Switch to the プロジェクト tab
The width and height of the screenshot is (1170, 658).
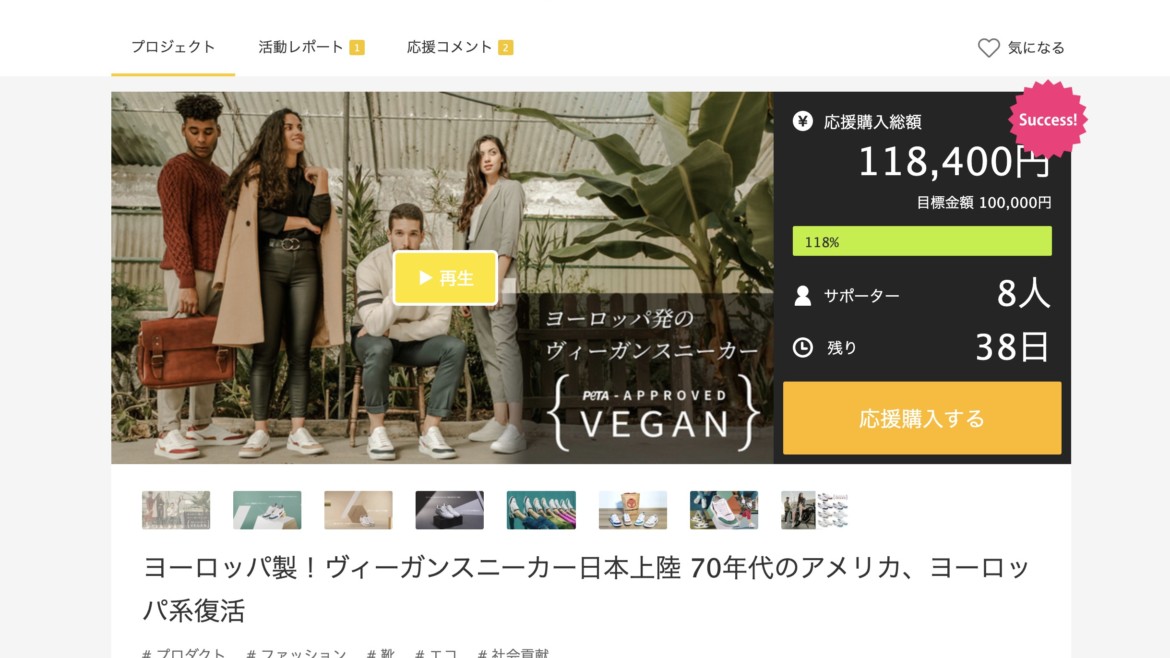coord(173,47)
